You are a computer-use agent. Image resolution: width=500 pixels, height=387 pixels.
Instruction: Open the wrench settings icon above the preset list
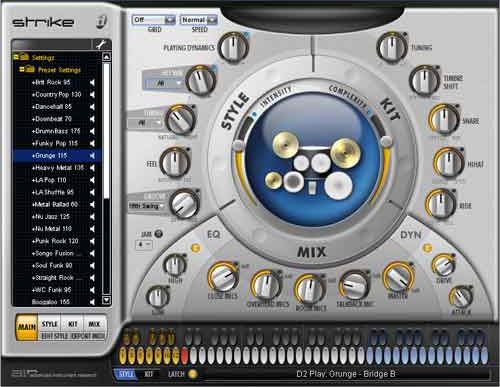tap(101, 45)
